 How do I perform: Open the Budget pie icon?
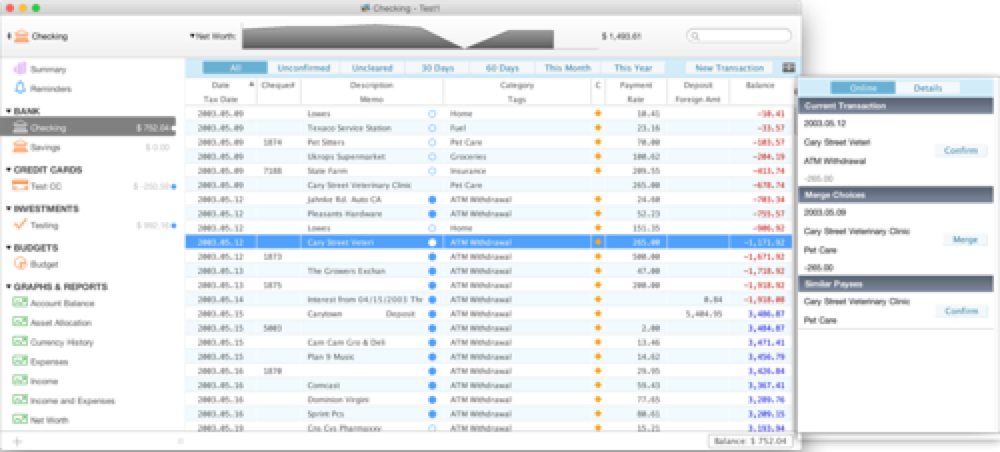(20, 264)
